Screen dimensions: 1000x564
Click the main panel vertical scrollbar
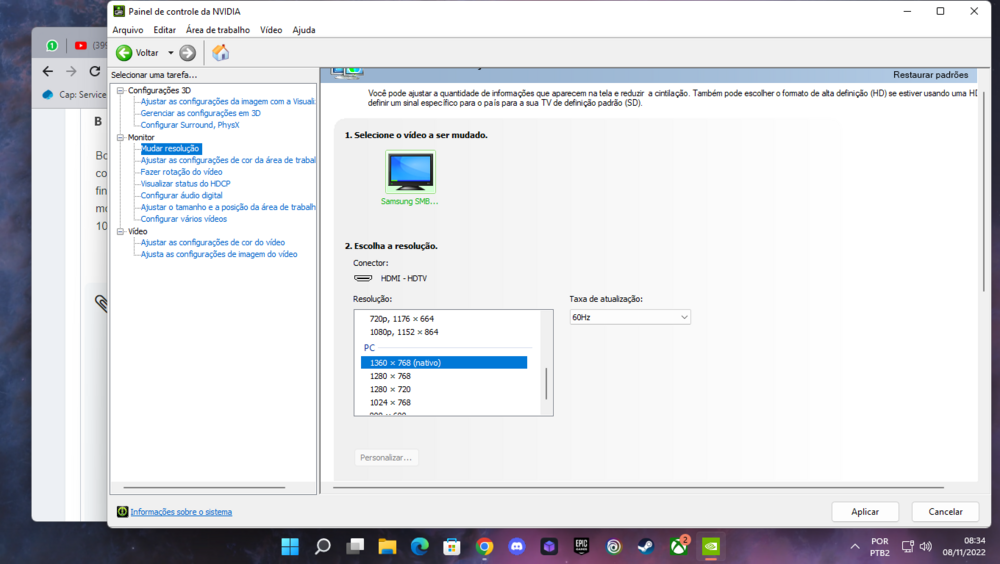(983, 191)
